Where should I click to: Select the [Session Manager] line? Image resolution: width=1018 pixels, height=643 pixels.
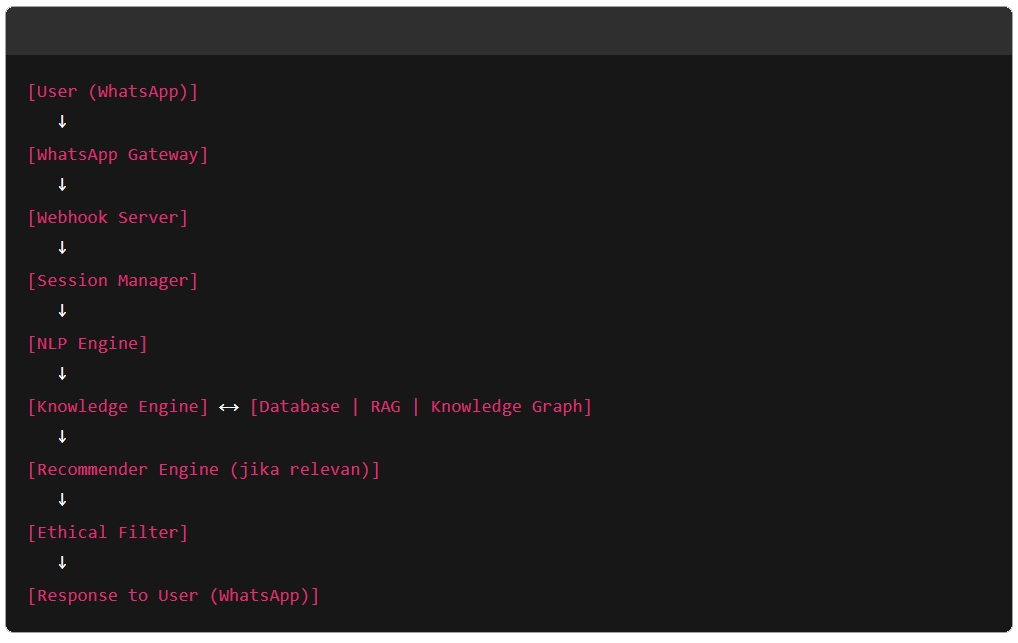point(113,281)
